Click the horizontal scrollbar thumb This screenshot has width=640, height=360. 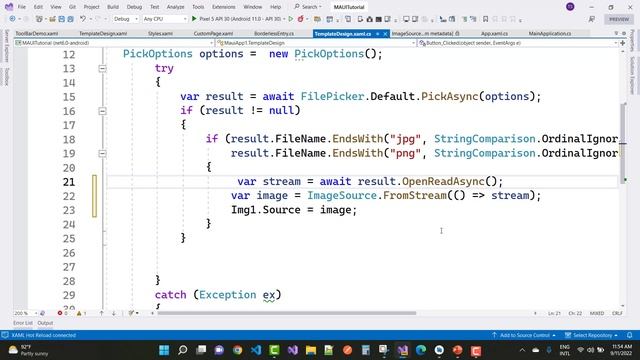tap(287, 313)
